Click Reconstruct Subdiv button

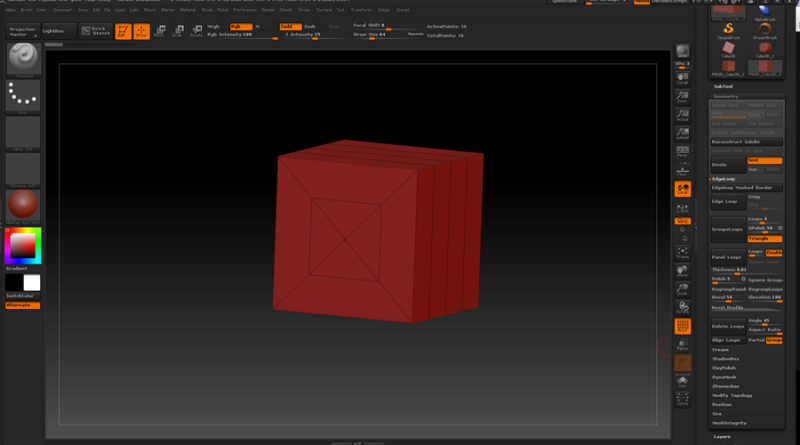(x=746, y=142)
